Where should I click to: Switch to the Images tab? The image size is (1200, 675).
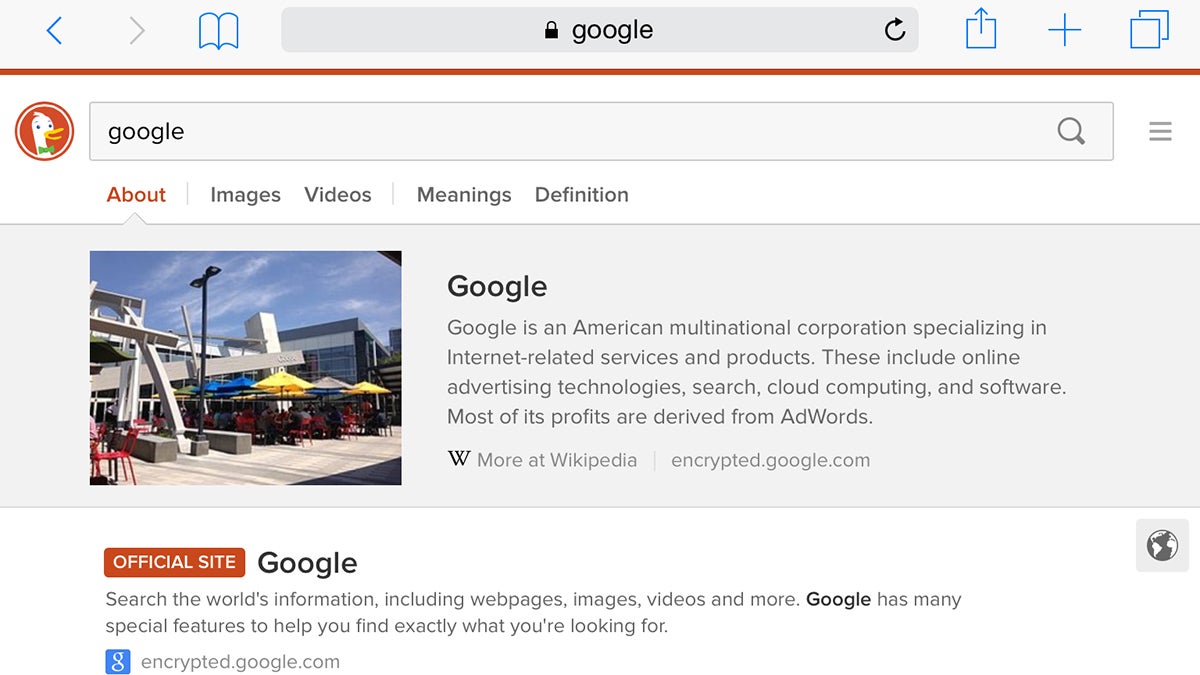point(245,195)
